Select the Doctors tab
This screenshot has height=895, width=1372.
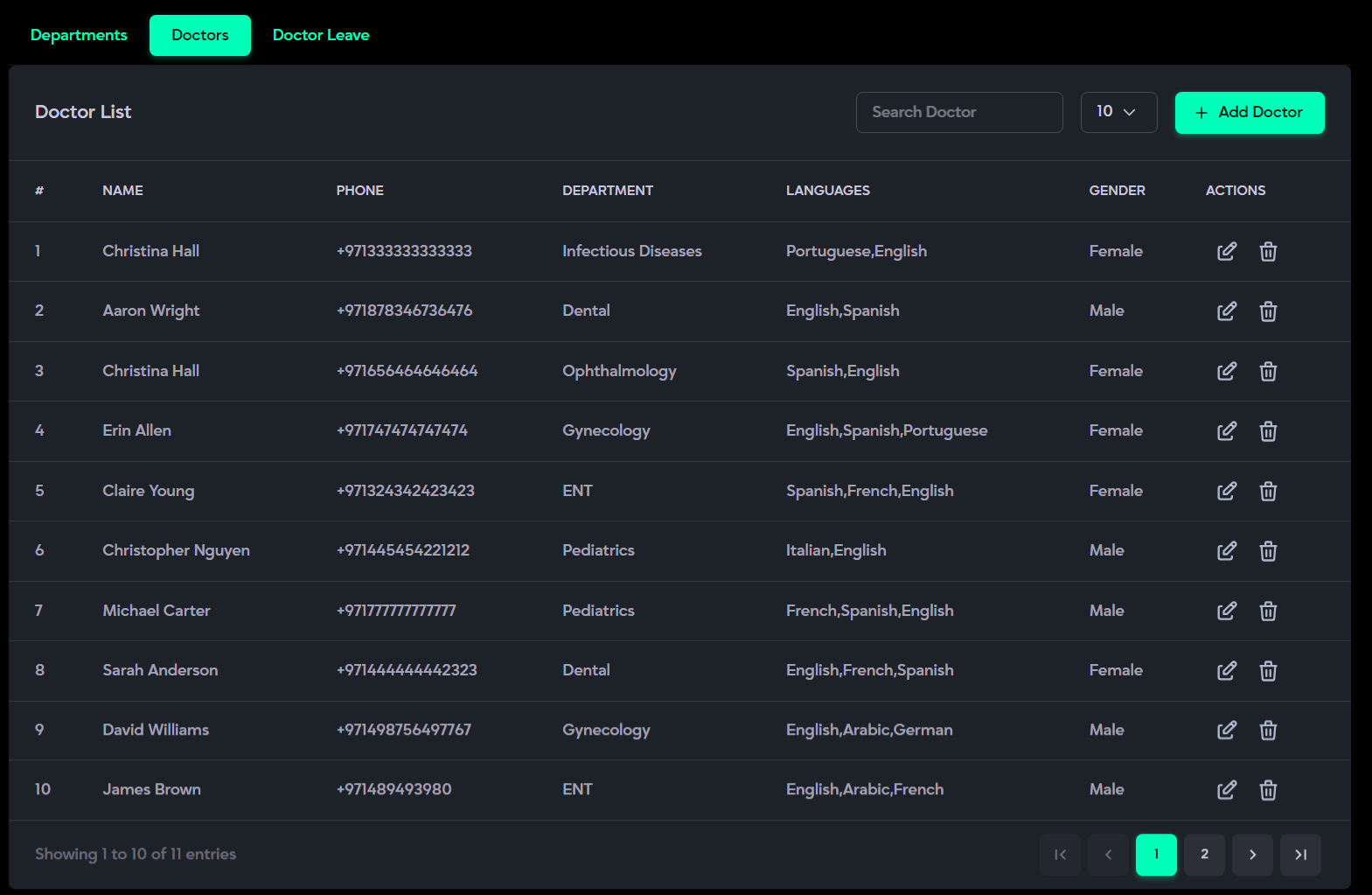pos(199,35)
